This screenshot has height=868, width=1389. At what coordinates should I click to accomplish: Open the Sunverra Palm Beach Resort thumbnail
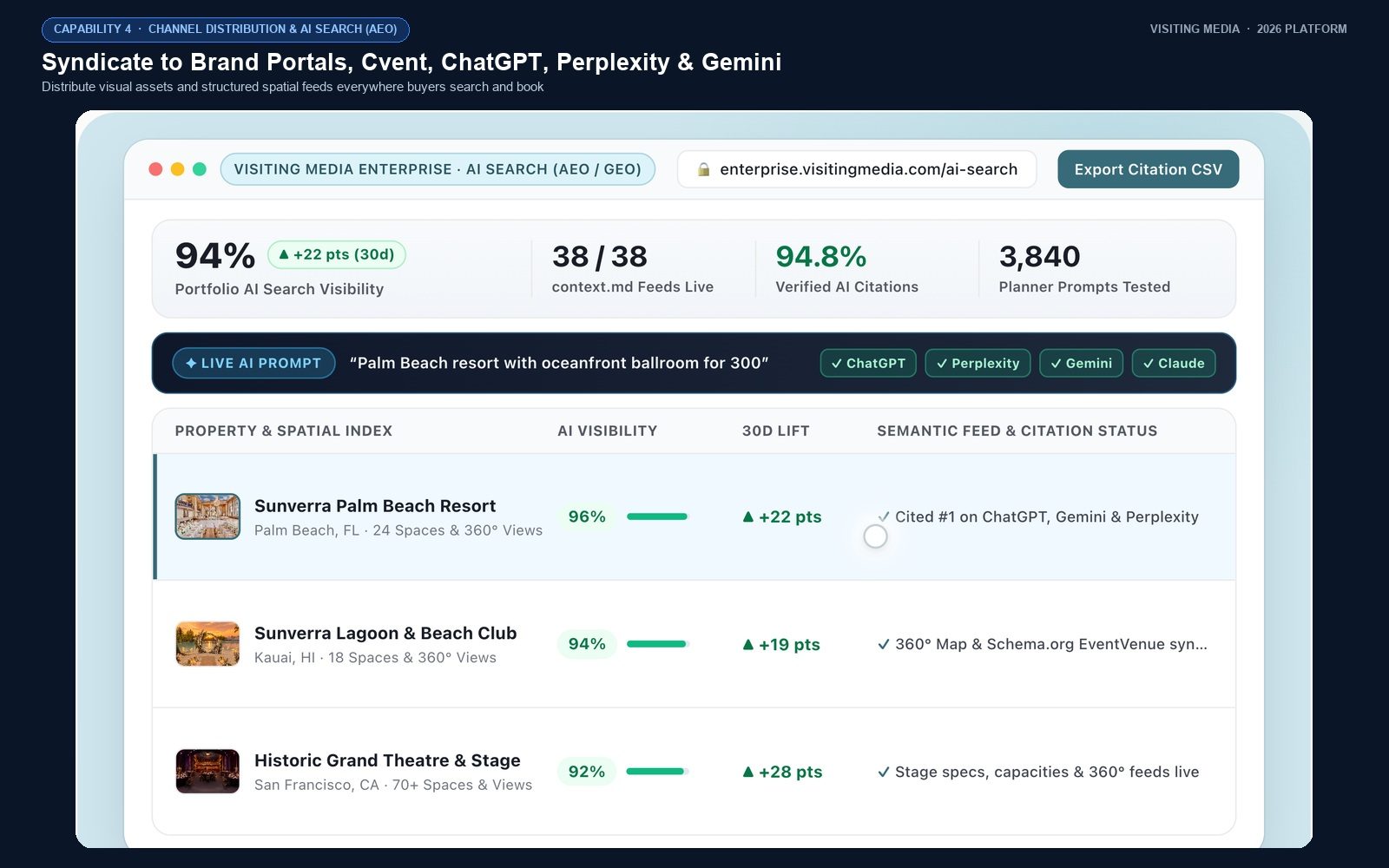pos(207,516)
